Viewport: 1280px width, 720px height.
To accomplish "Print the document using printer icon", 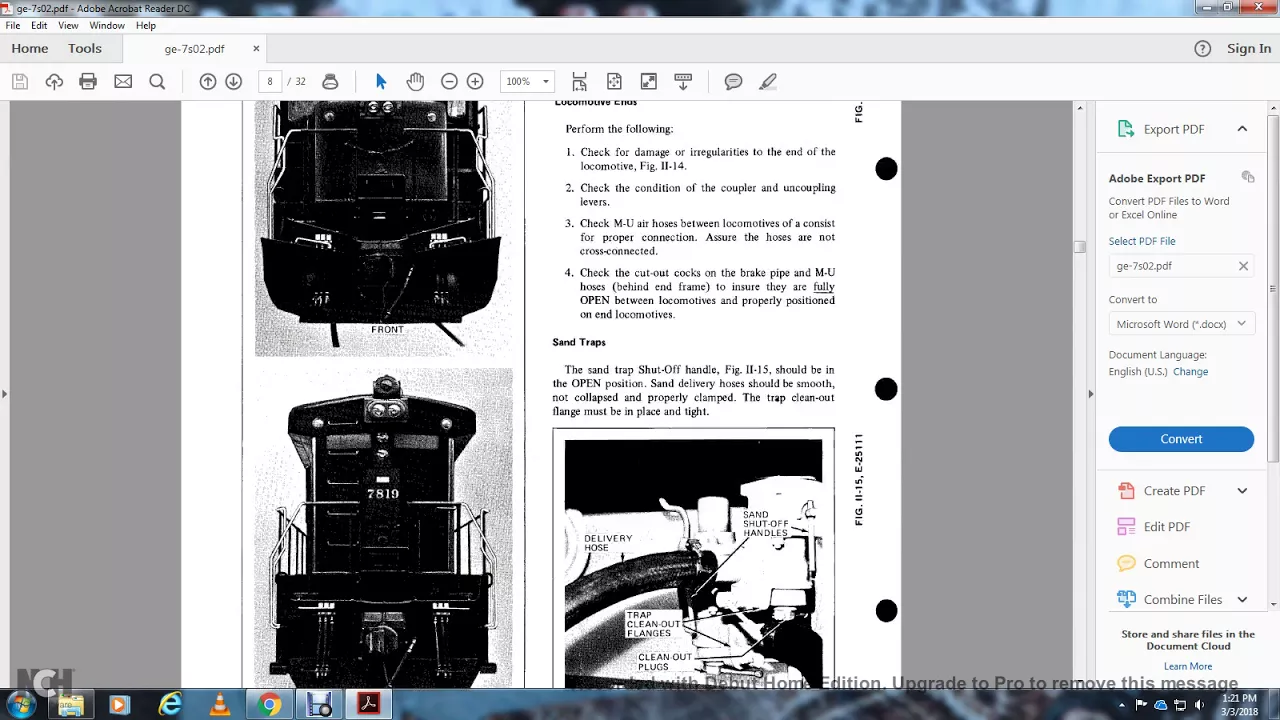I will 88,81.
